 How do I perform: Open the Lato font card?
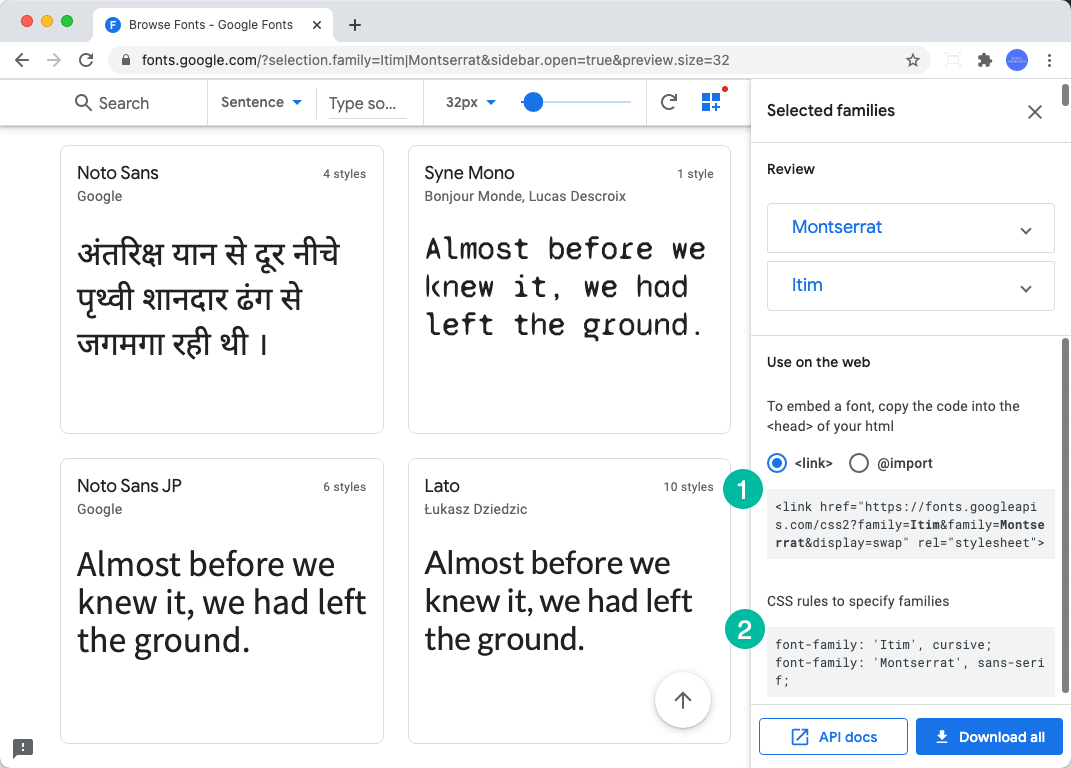(x=569, y=601)
